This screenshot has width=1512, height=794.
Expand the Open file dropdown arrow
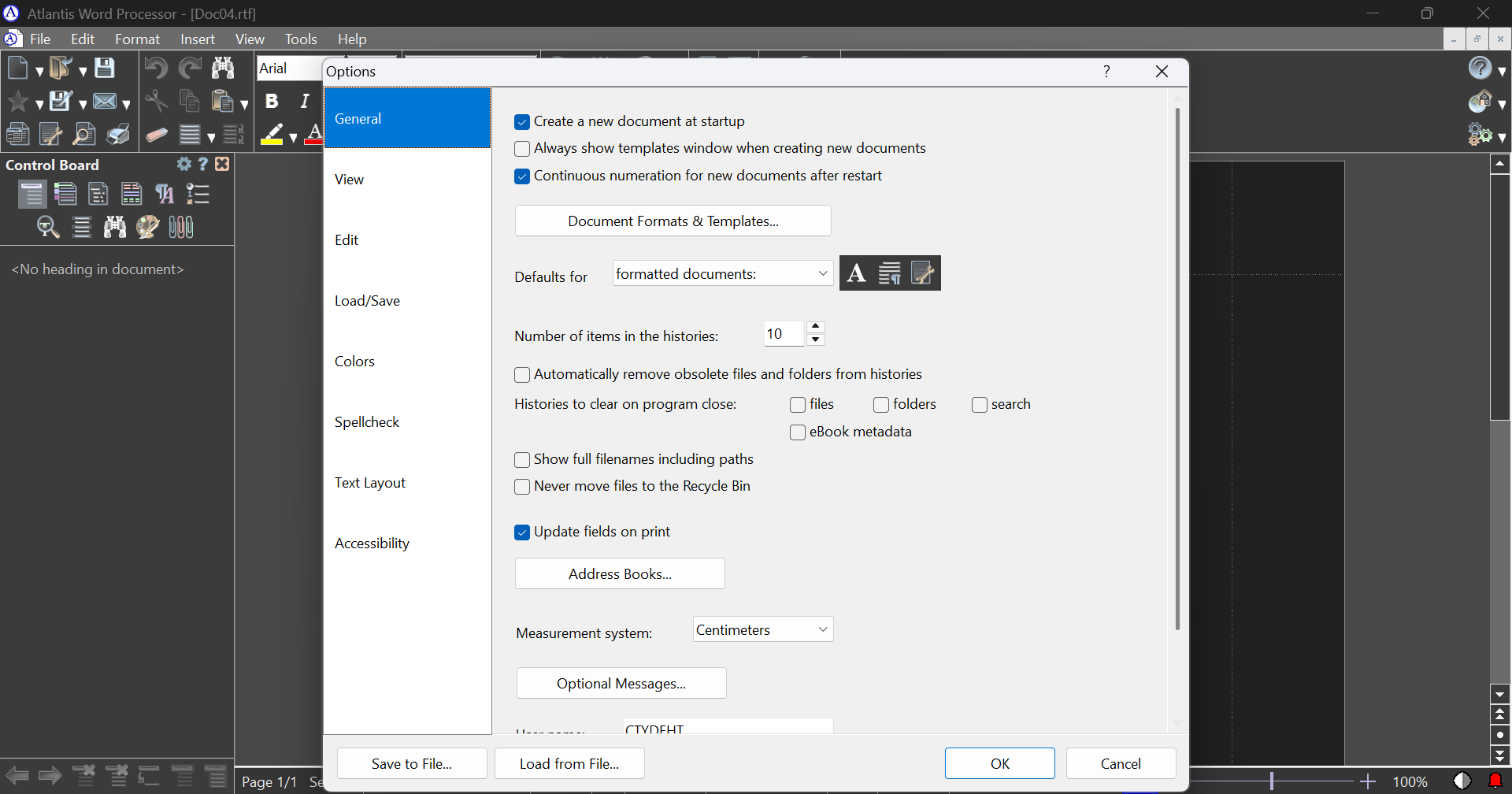(83, 72)
